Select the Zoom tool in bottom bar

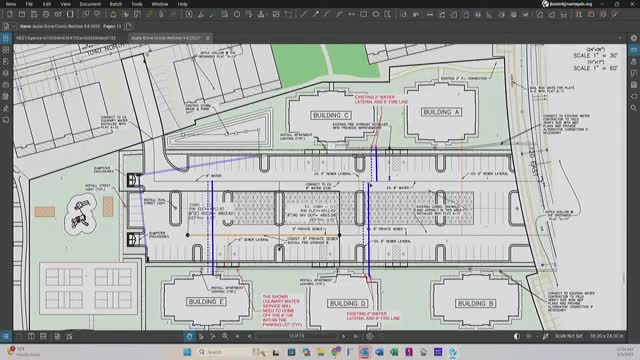[x=225, y=336]
